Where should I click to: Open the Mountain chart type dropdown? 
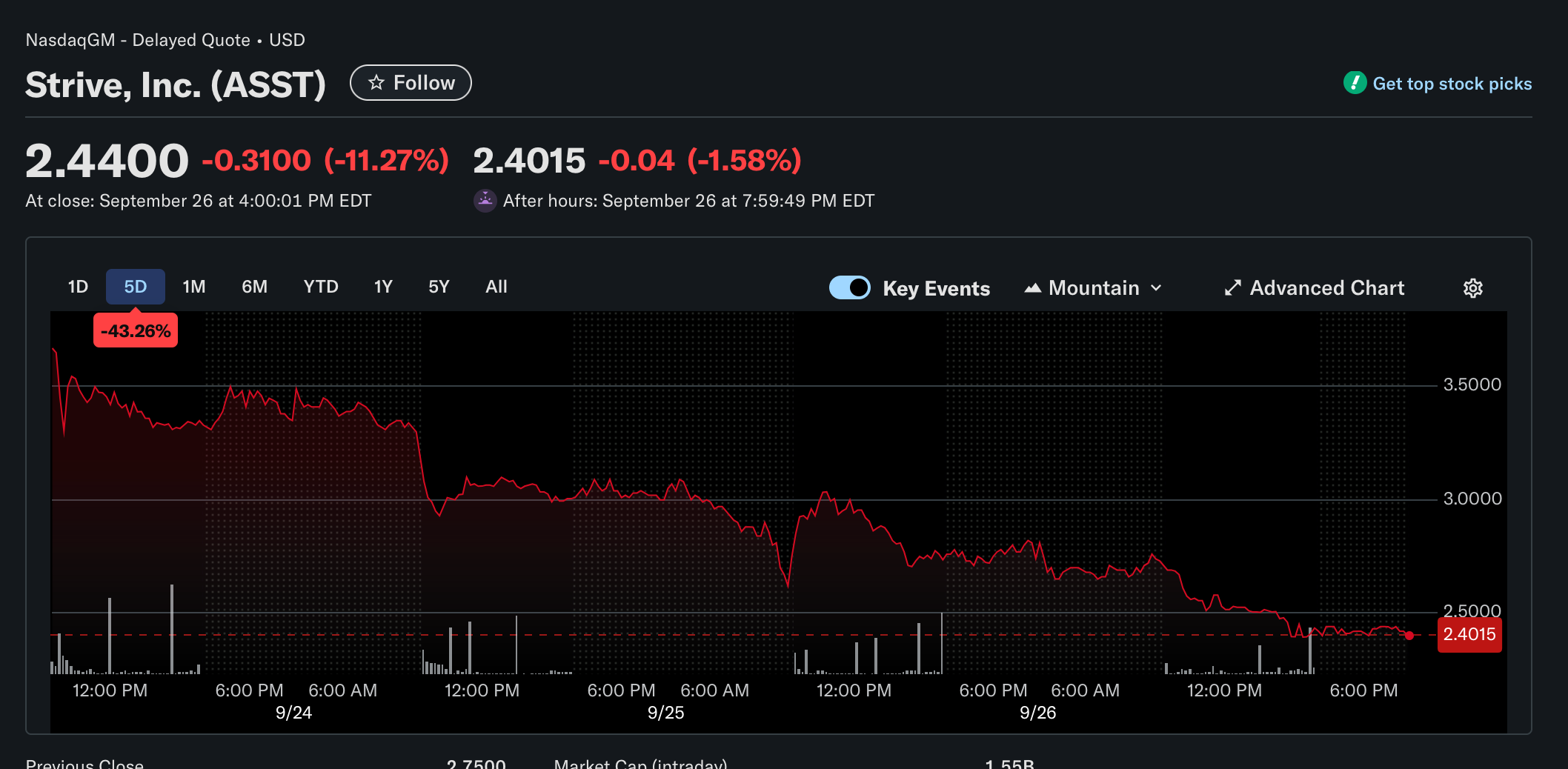pyautogui.click(x=1093, y=288)
